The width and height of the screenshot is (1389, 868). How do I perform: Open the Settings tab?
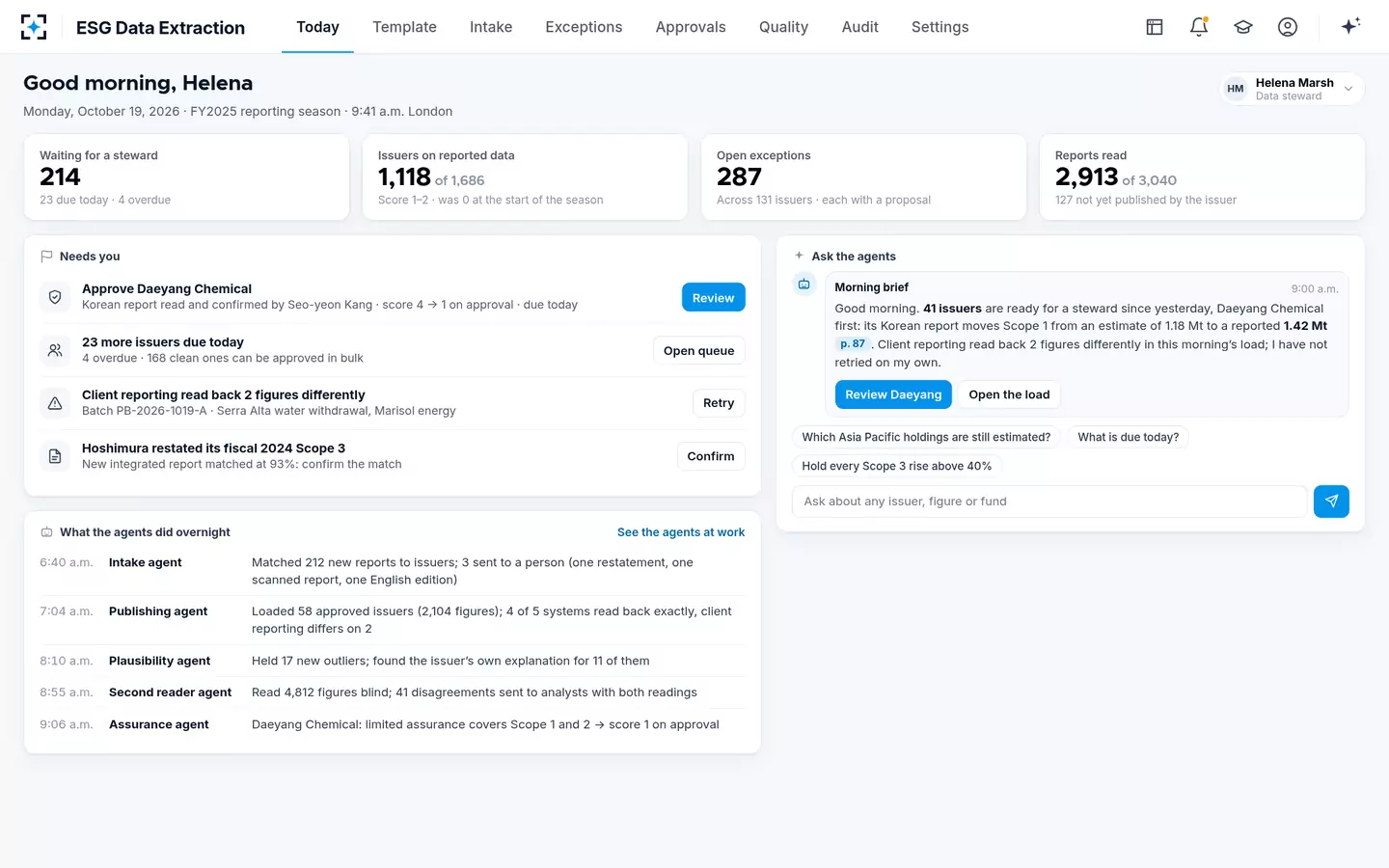[x=940, y=27]
